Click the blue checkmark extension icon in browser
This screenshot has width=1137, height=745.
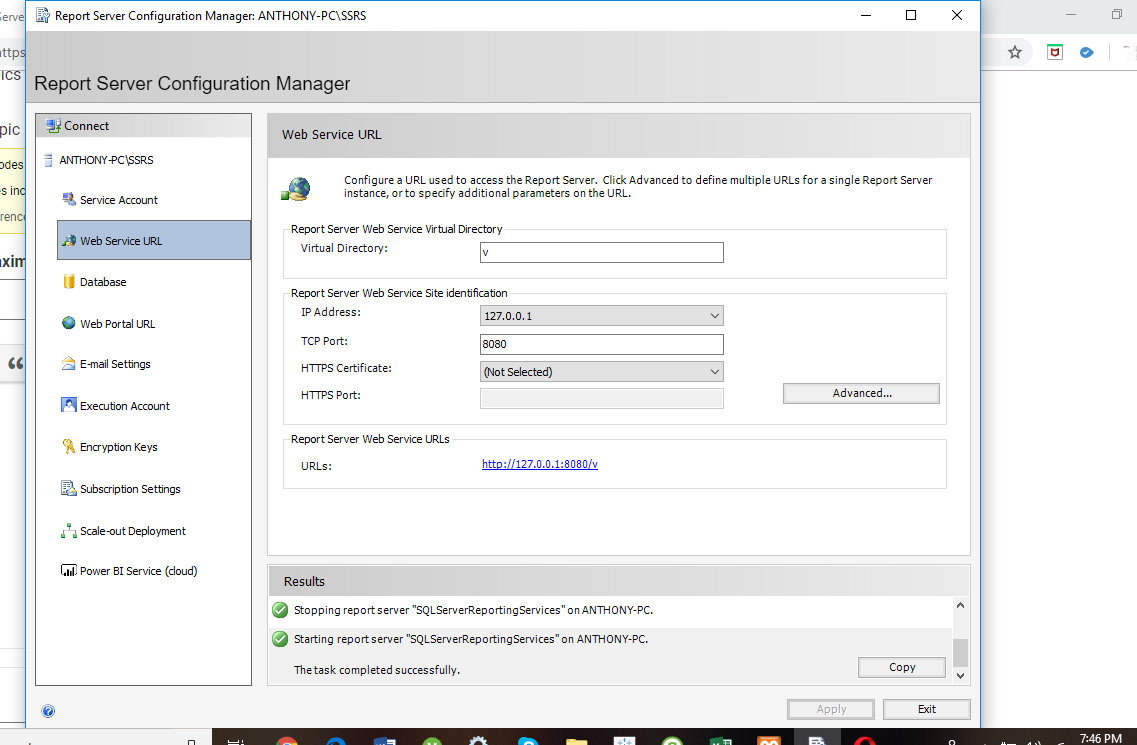[1086, 52]
